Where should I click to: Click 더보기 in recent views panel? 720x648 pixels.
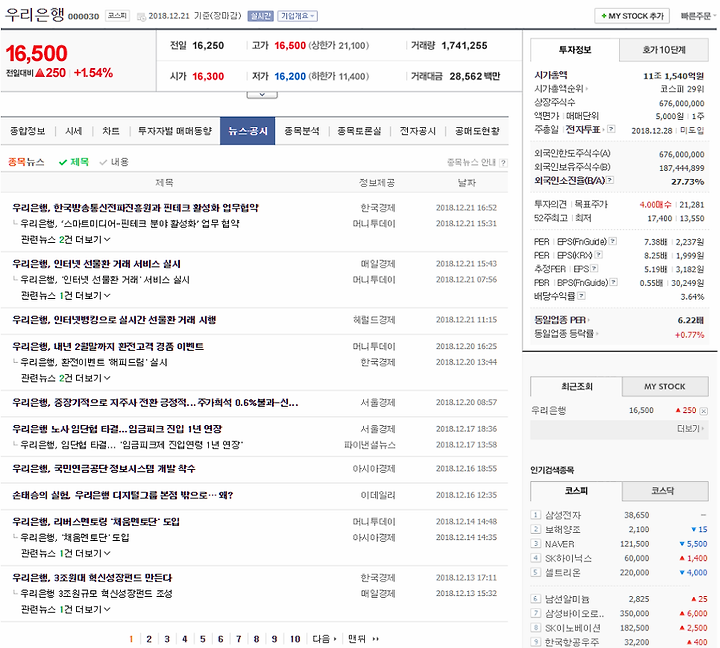point(690,428)
